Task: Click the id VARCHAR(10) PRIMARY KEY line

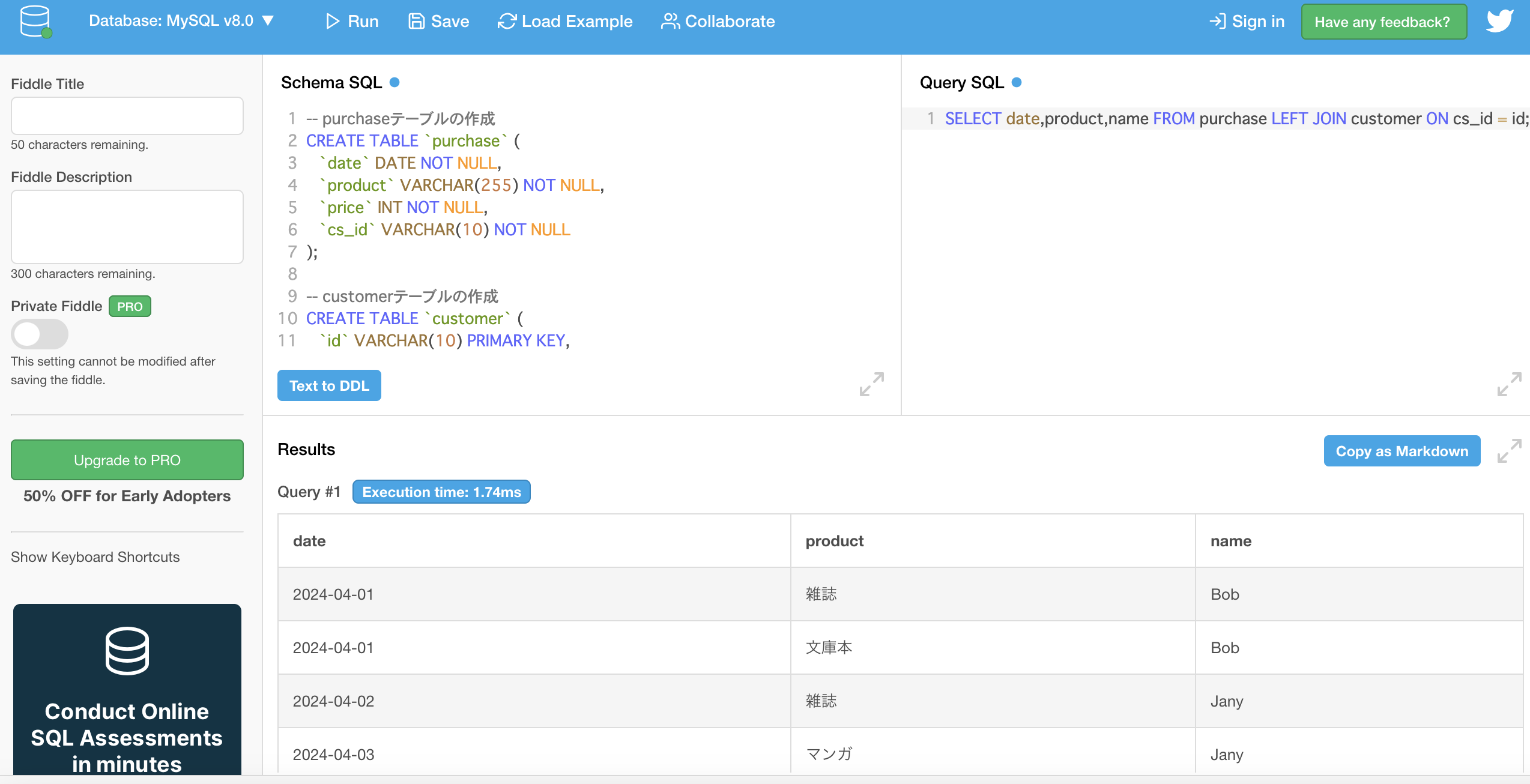Action: coord(444,341)
